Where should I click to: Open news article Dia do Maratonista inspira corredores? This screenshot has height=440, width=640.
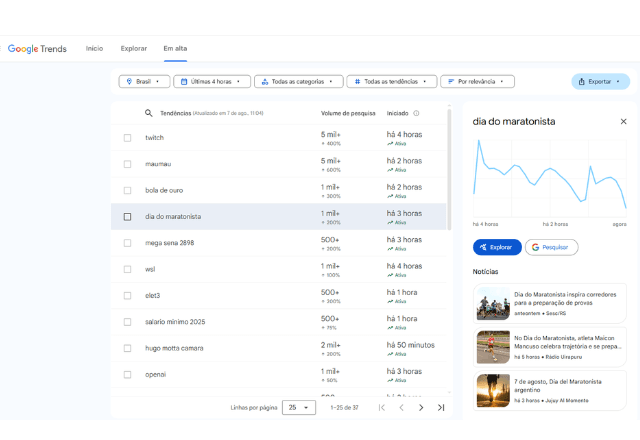pos(549,304)
